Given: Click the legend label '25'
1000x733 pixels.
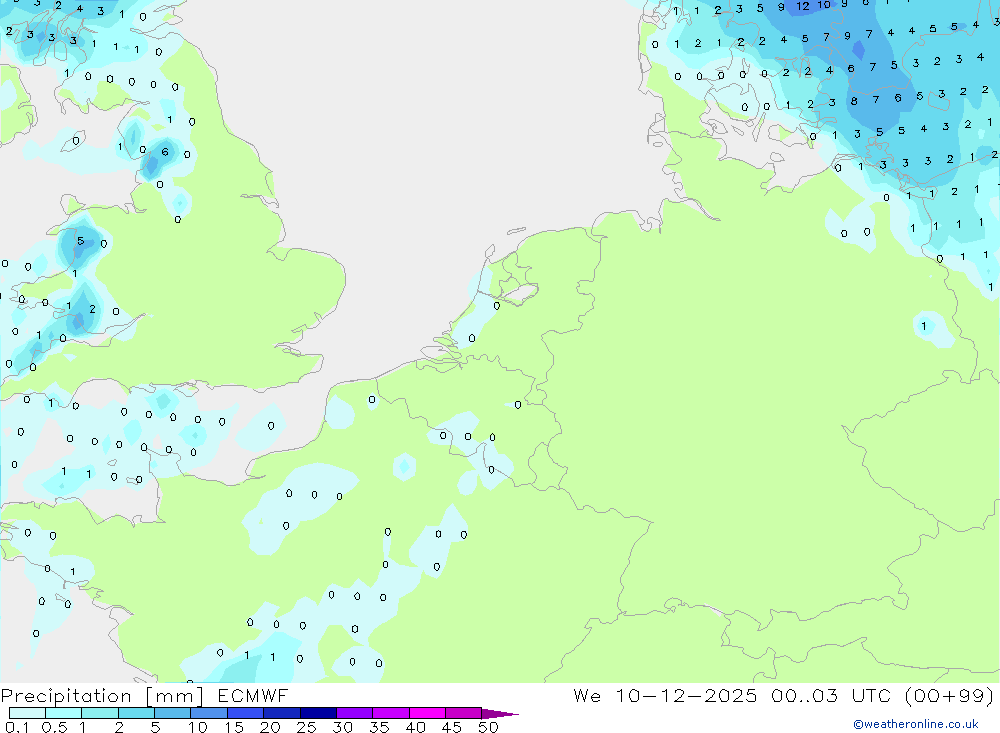Looking at the screenshot, I should [306, 727].
